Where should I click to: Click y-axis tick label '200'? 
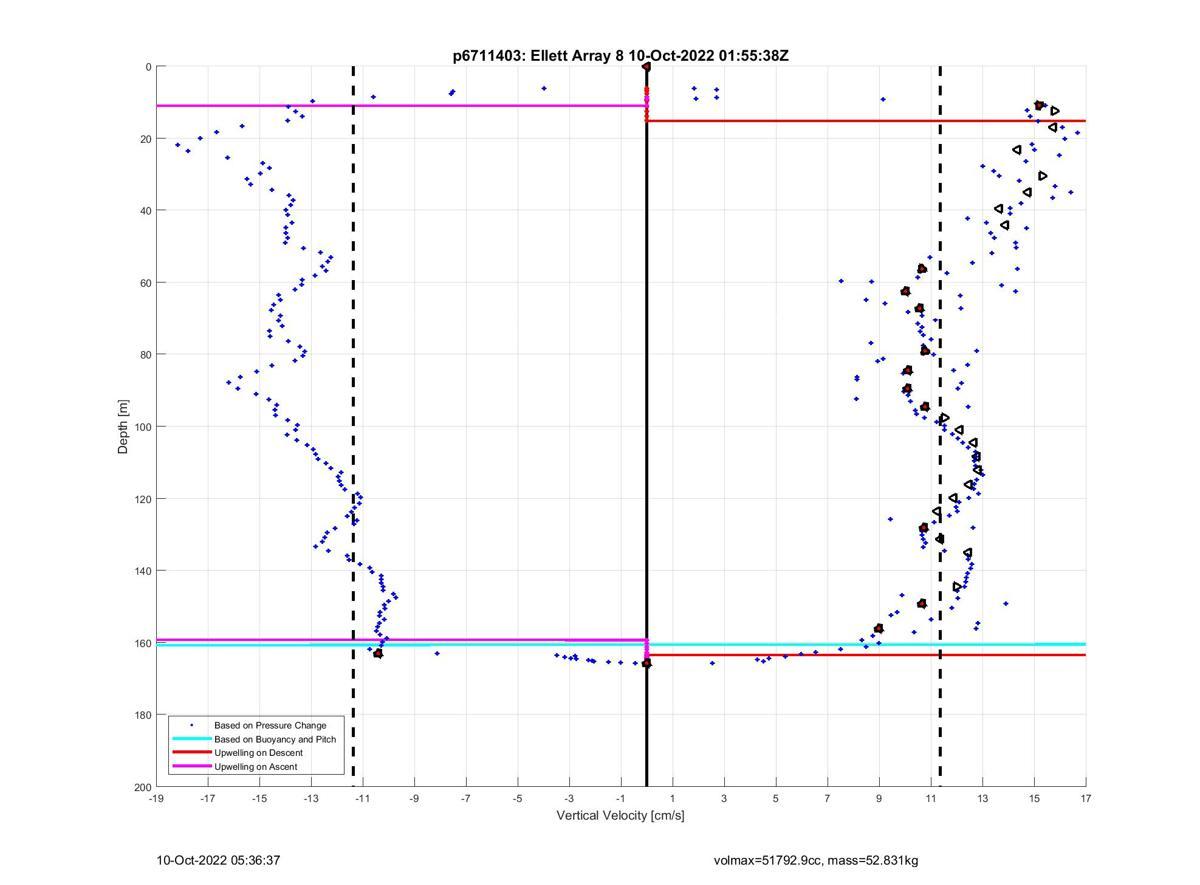coord(142,787)
